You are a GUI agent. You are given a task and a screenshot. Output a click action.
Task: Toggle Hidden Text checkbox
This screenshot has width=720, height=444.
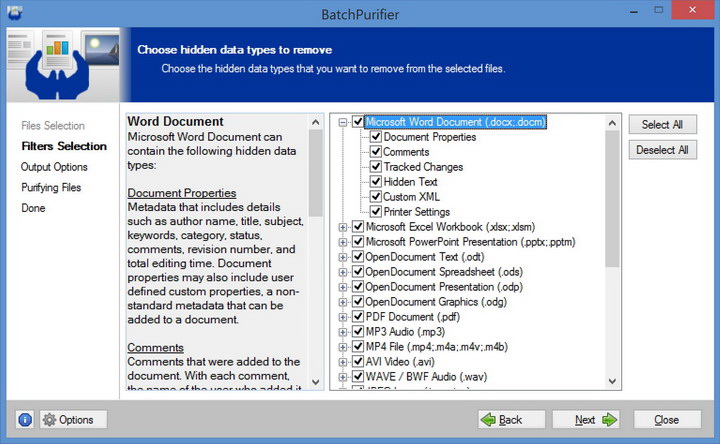click(x=376, y=181)
